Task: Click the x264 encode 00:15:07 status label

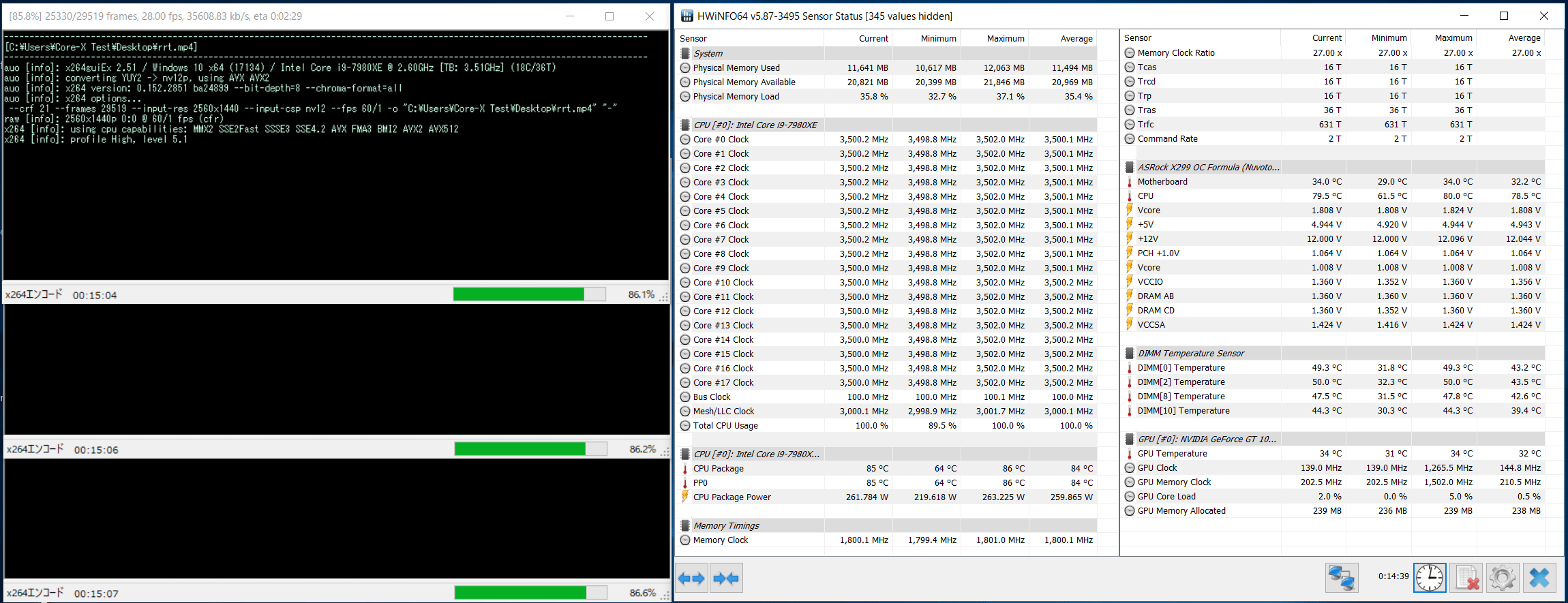Action: pyautogui.click(x=63, y=593)
